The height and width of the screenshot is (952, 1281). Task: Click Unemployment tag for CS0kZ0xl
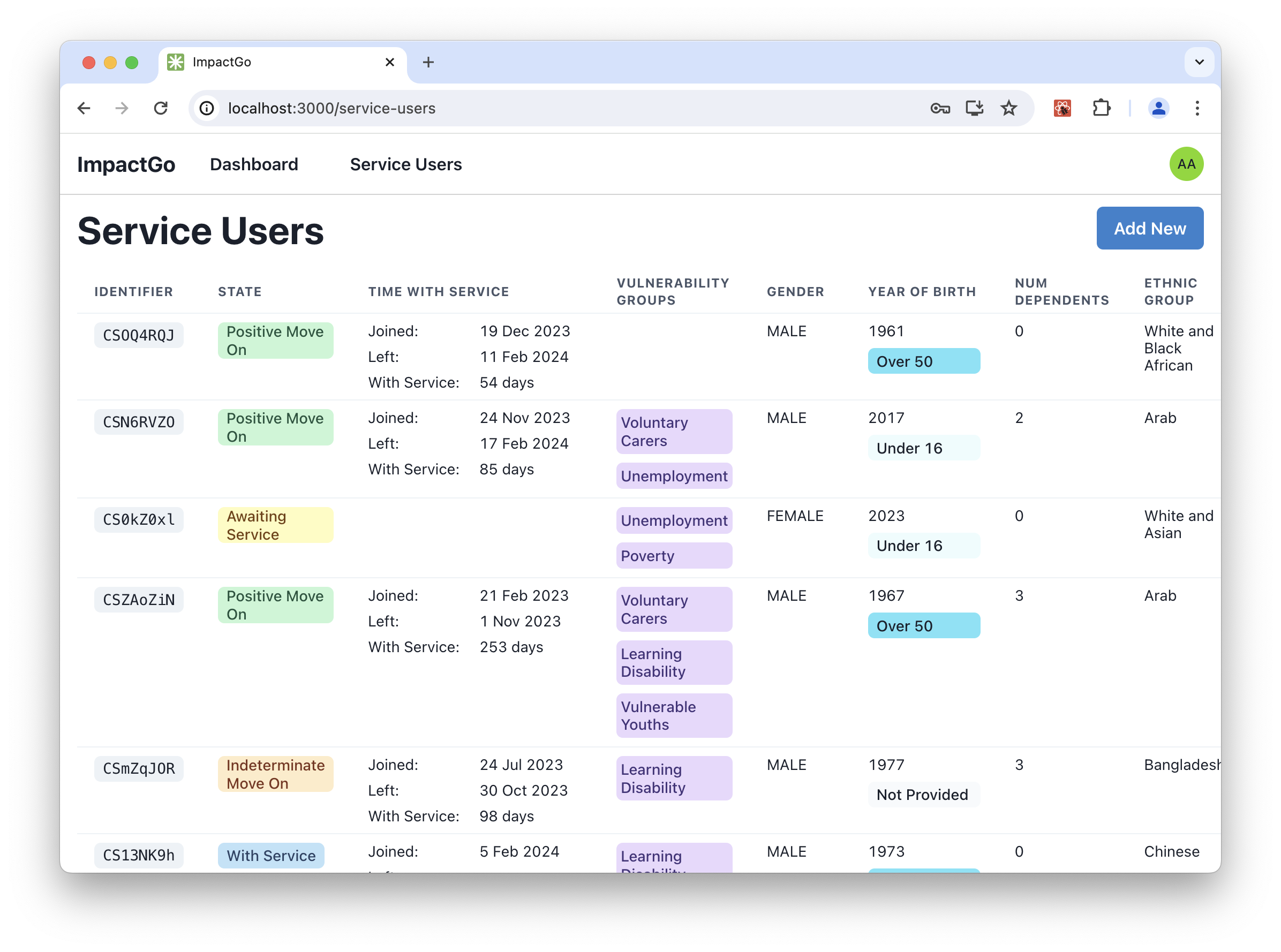[x=674, y=521]
